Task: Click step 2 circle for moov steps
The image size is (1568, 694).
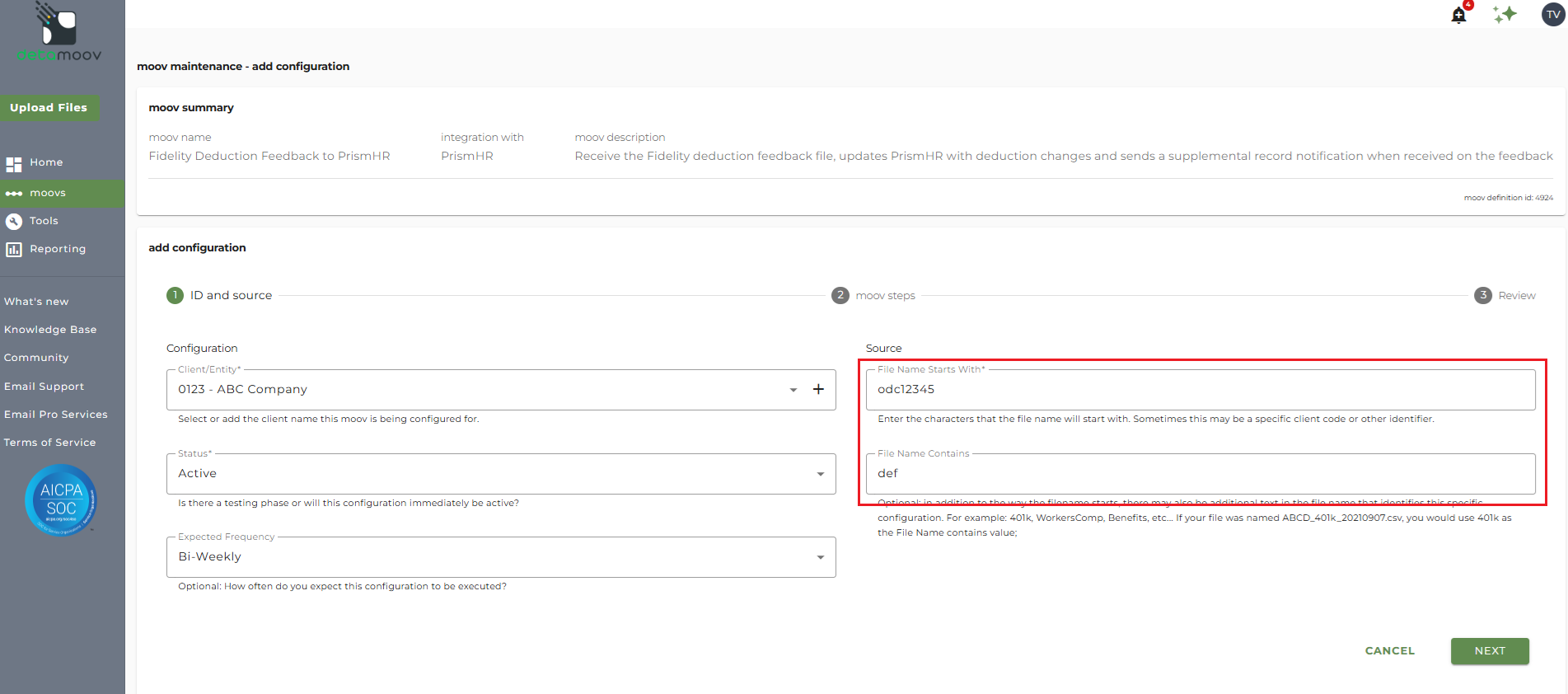Action: tap(840, 295)
